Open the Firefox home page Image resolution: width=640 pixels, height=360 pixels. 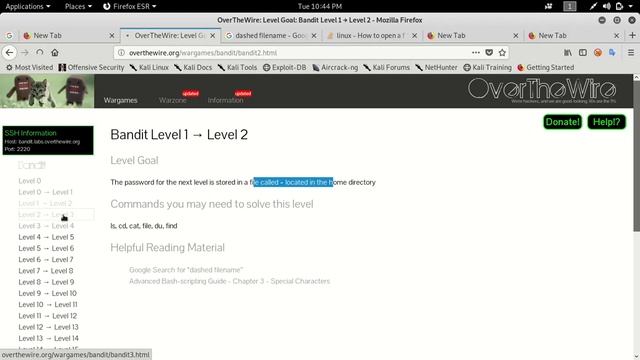[55, 53]
